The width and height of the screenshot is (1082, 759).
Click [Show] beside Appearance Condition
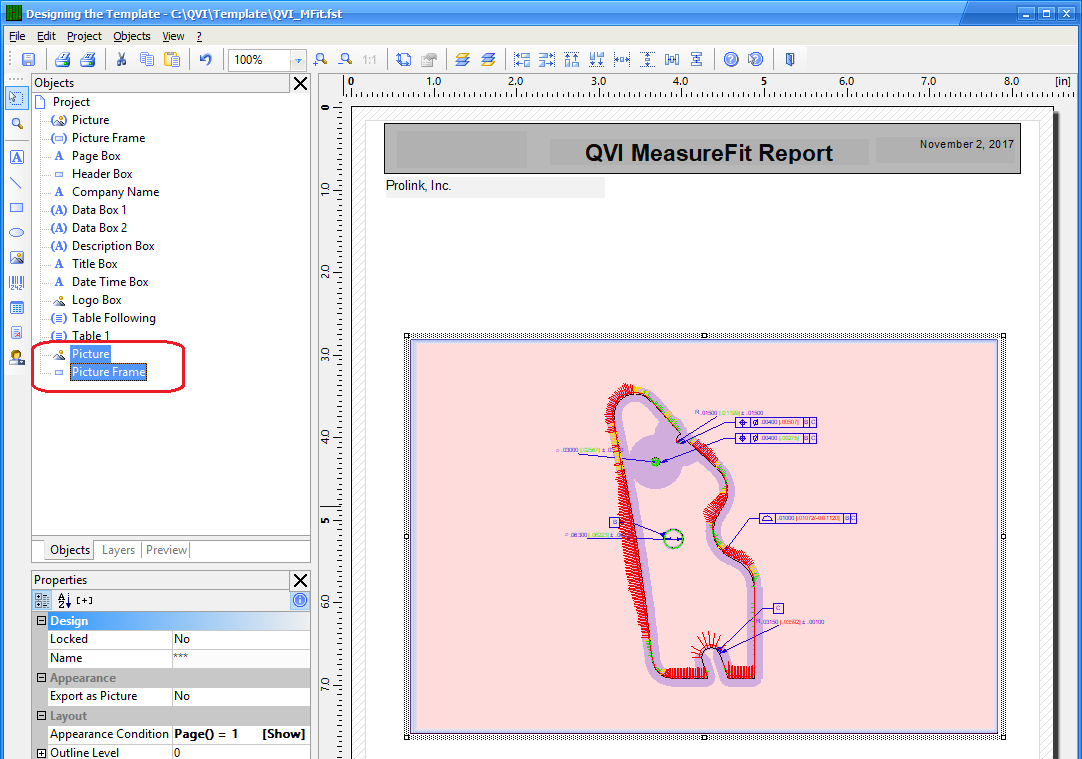pyautogui.click(x=284, y=734)
